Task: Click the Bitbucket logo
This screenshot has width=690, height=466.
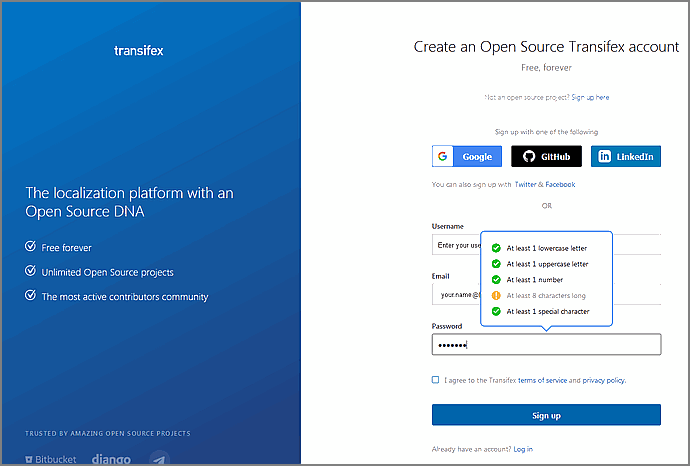Action: [x=51, y=459]
